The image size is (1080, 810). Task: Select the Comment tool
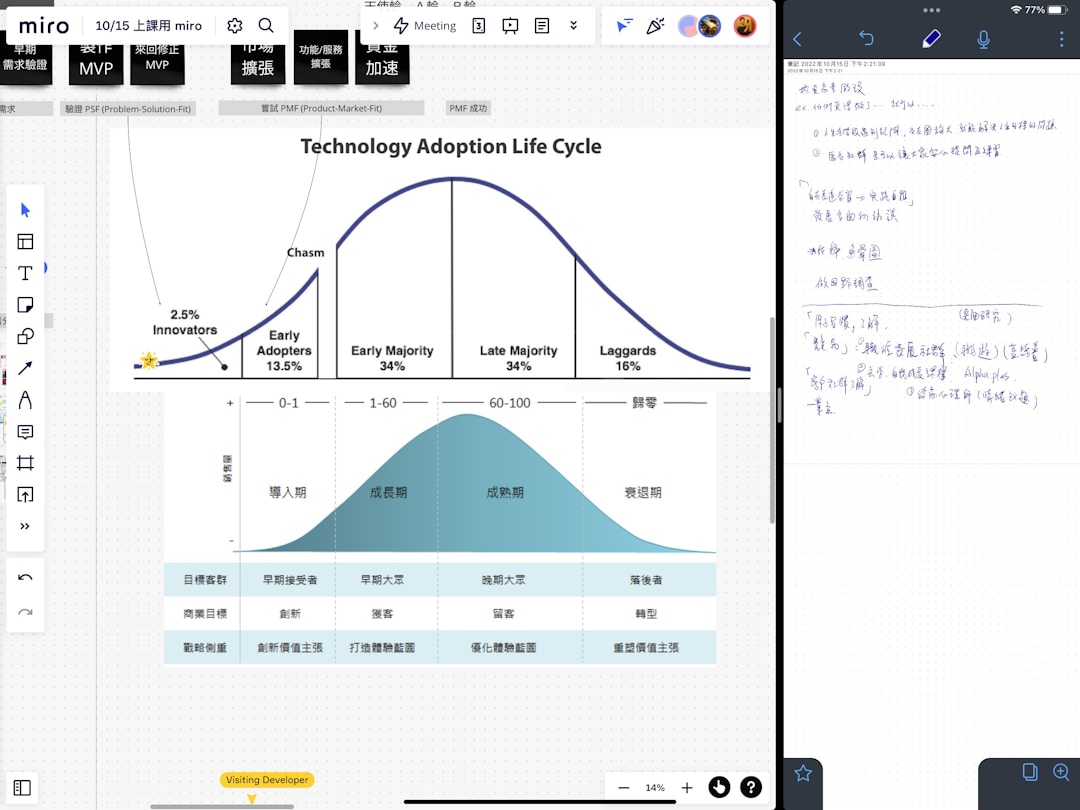pyautogui.click(x=25, y=432)
